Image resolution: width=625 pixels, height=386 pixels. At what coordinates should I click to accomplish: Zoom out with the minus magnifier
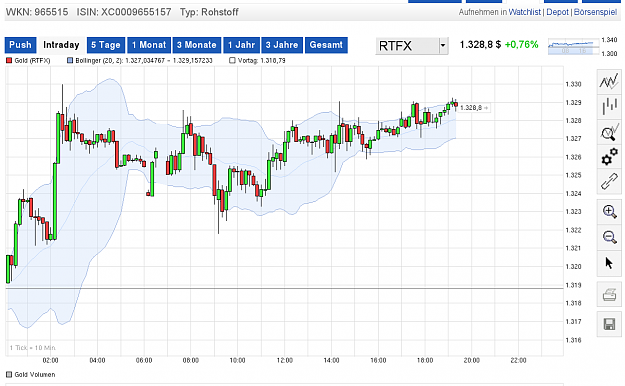pyautogui.click(x=609, y=237)
